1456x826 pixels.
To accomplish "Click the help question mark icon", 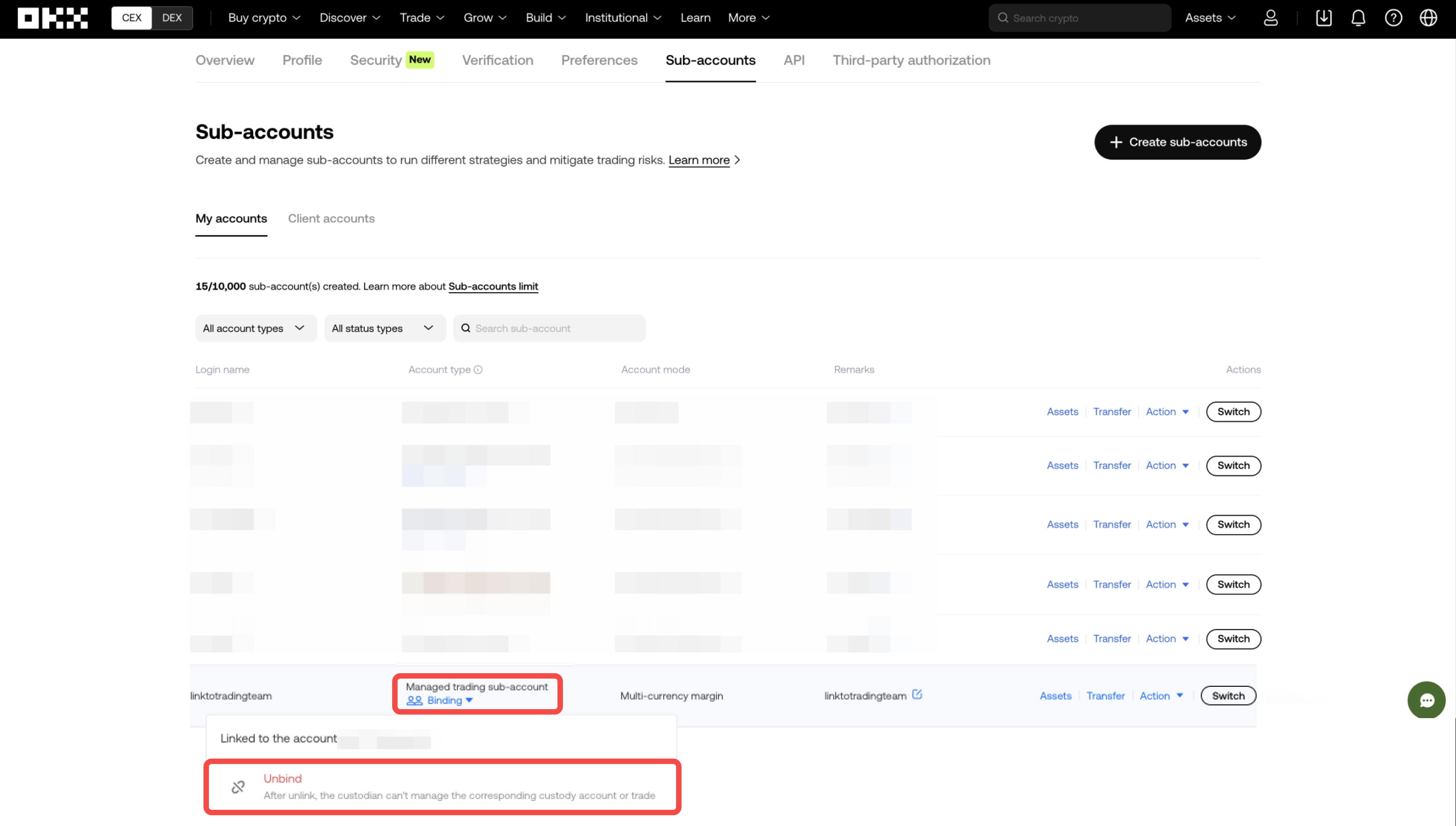I will coord(1393,18).
